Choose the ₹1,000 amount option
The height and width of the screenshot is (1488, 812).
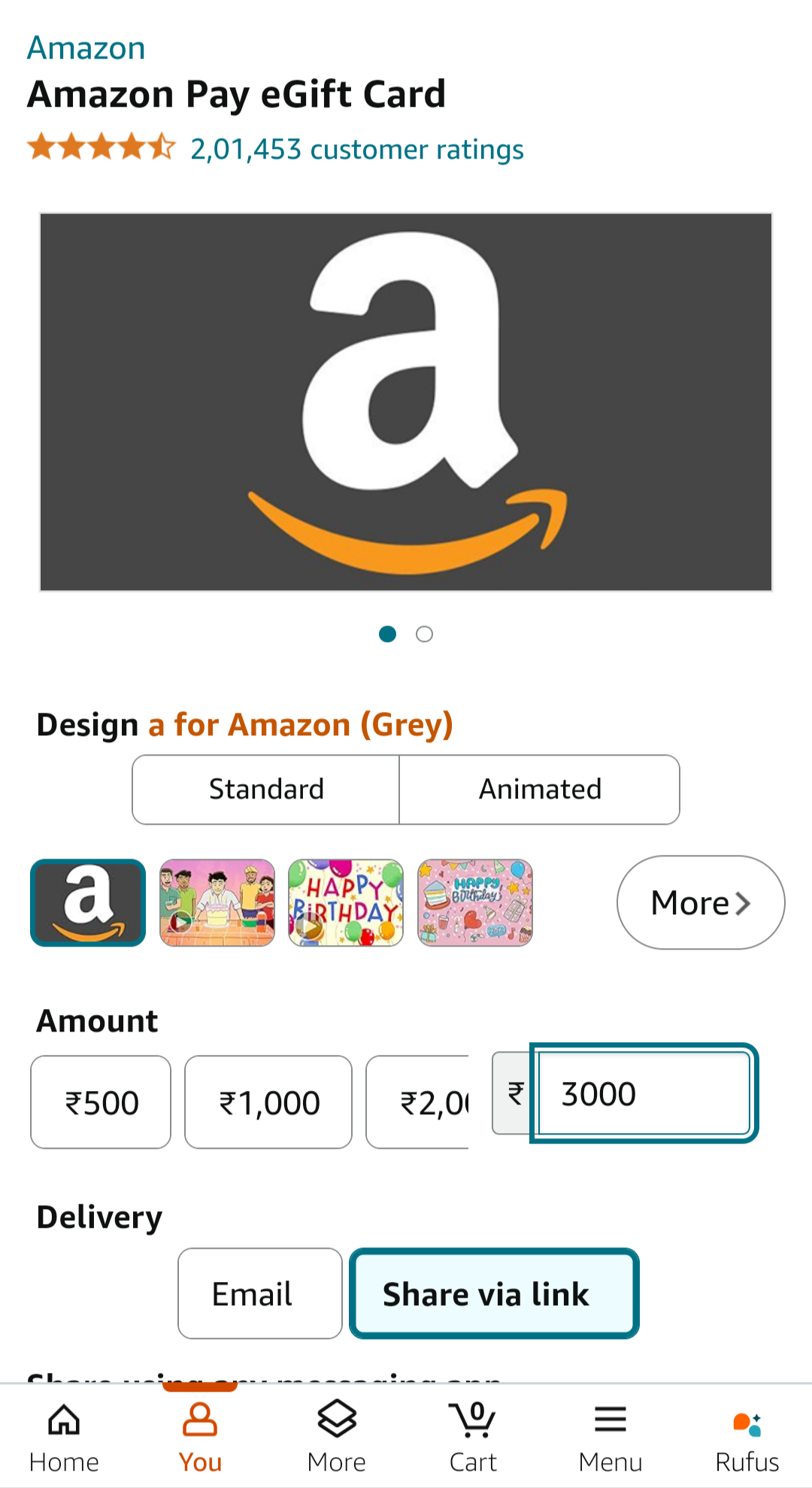268,1102
